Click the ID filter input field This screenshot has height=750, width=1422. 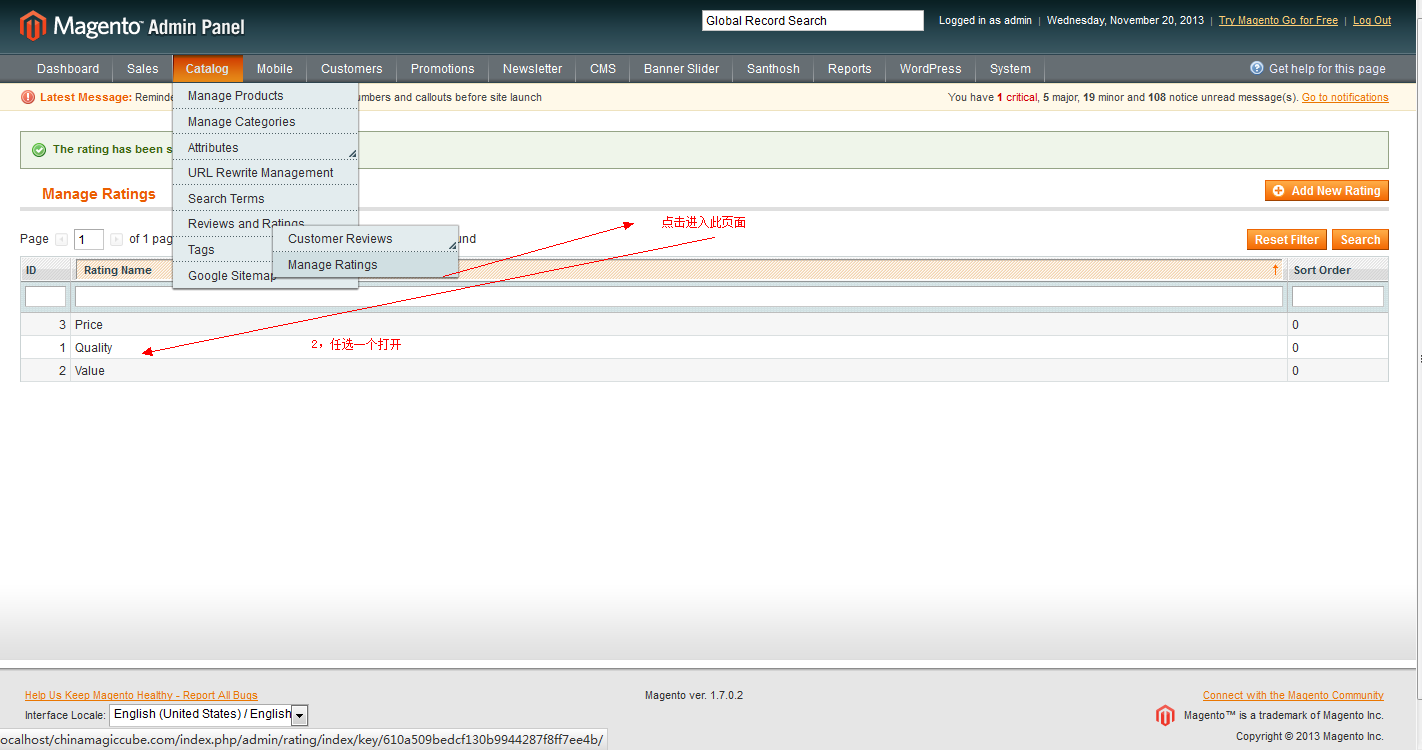point(45,297)
